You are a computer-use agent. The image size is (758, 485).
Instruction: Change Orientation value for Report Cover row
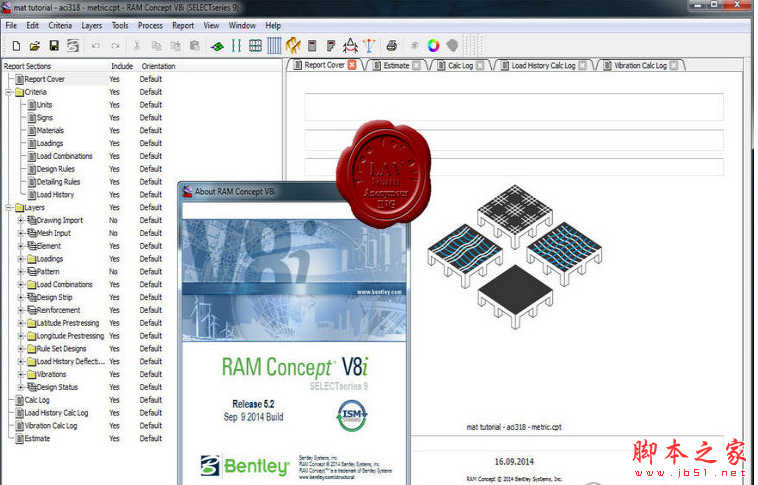(151, 79)
